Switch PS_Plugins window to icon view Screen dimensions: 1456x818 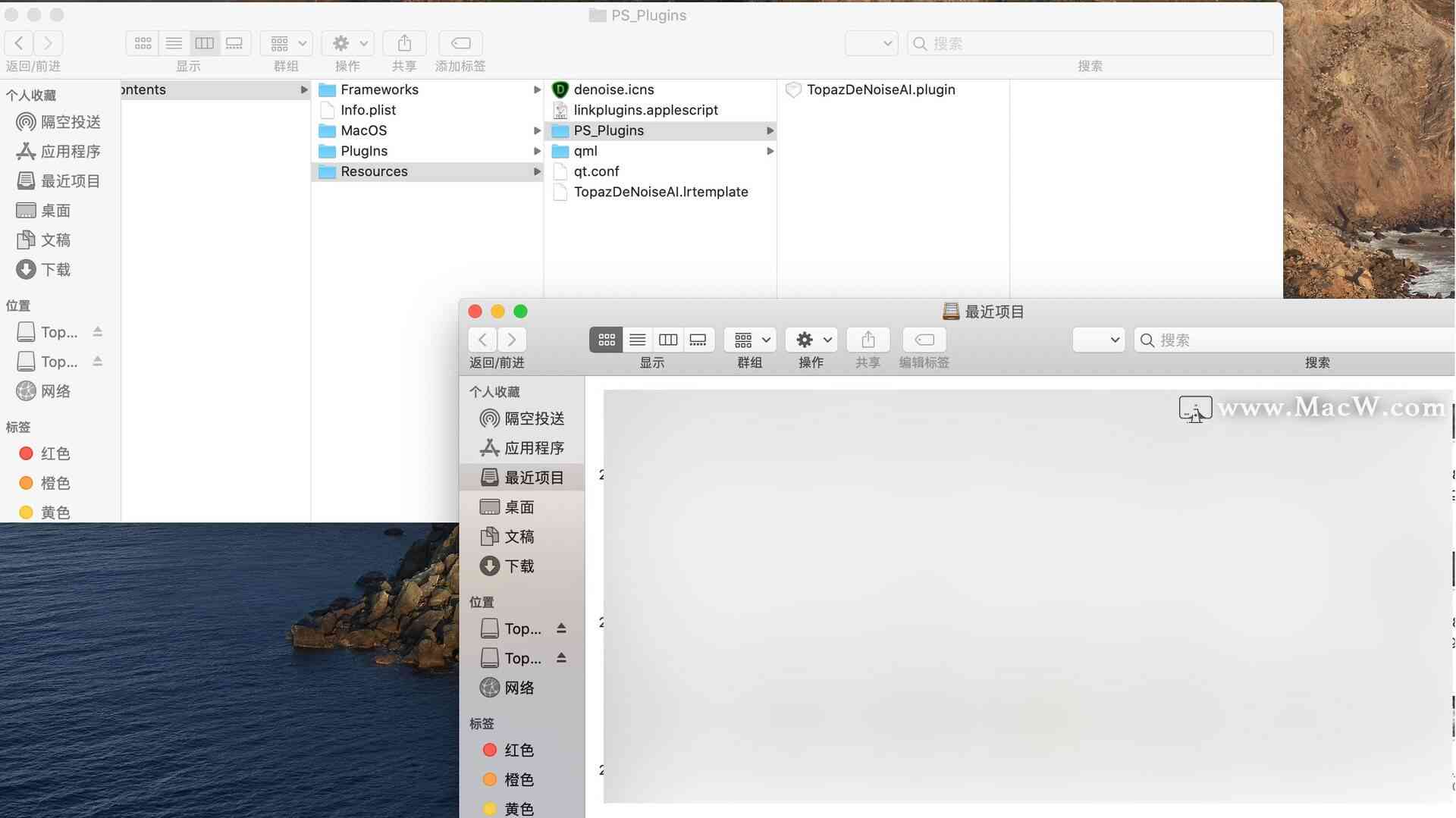[143, 43]
